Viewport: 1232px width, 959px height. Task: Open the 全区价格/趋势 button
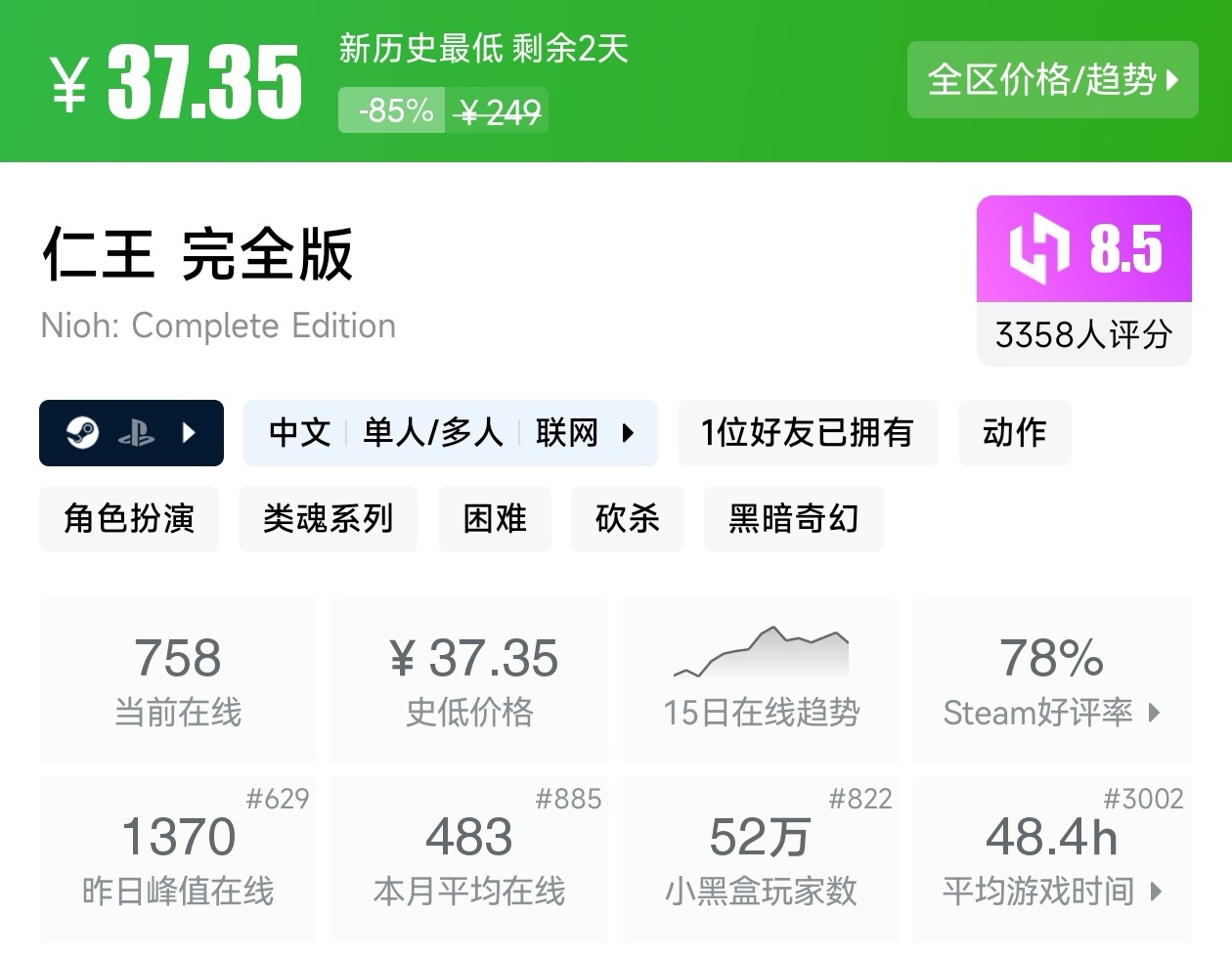point(1052,79)
